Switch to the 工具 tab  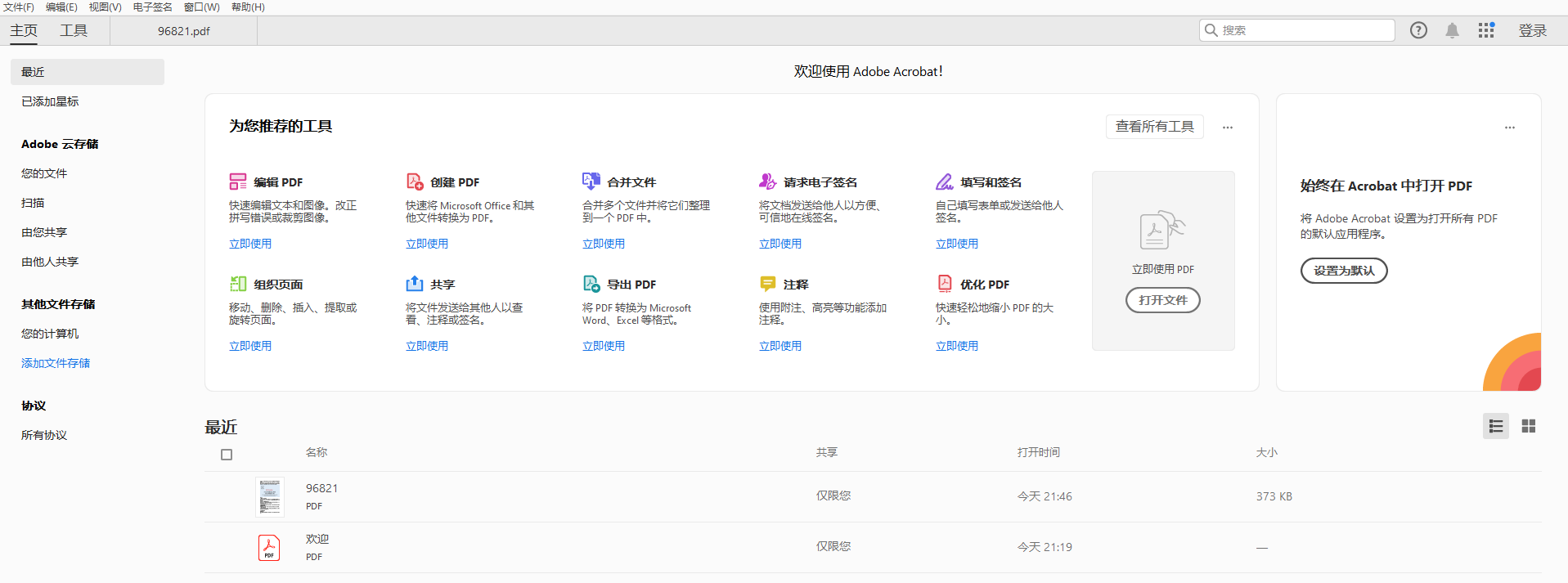click(74, 30)
